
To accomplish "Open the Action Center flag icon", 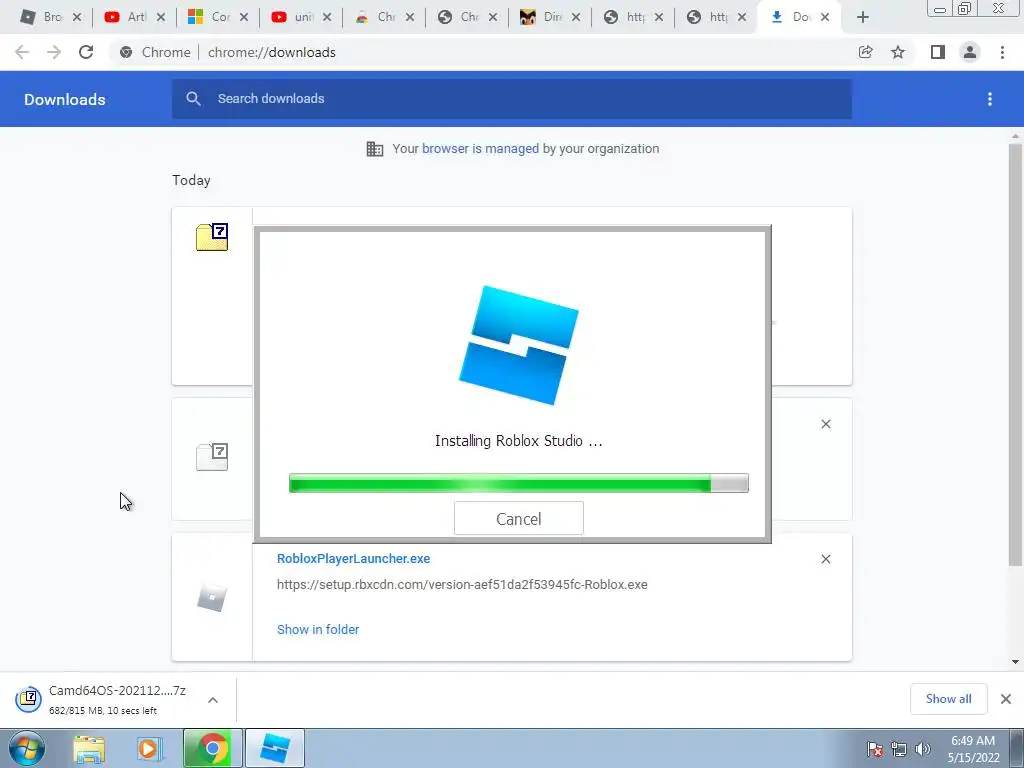I will click(875, 749).
